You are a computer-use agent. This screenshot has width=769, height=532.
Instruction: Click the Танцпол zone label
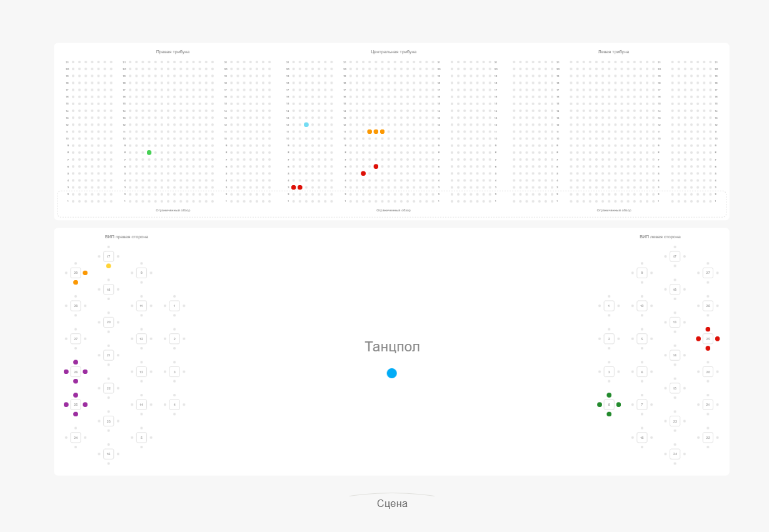(x=392, y=347)
